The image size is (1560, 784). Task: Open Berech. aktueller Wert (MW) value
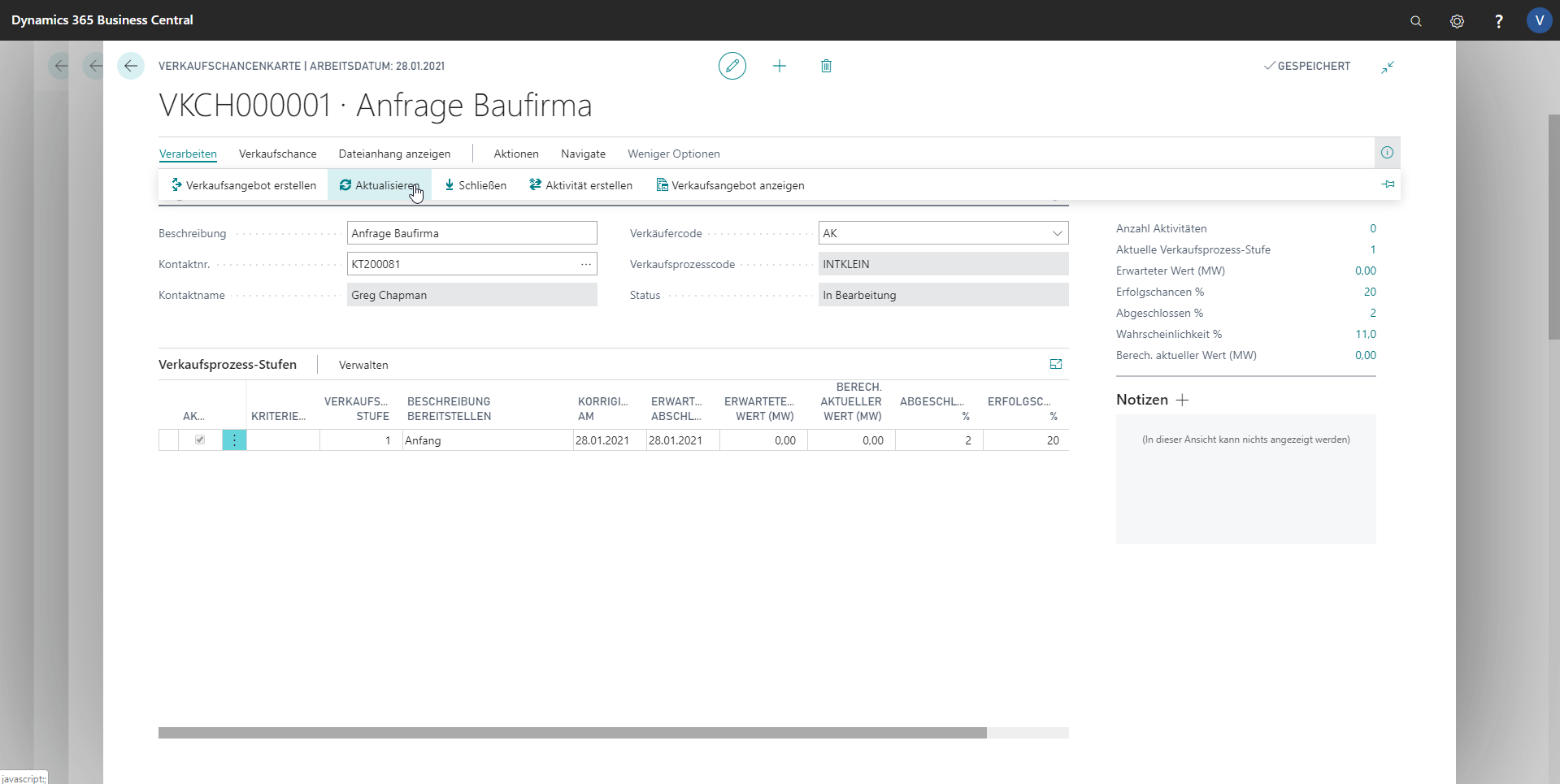pos(1366,355)
